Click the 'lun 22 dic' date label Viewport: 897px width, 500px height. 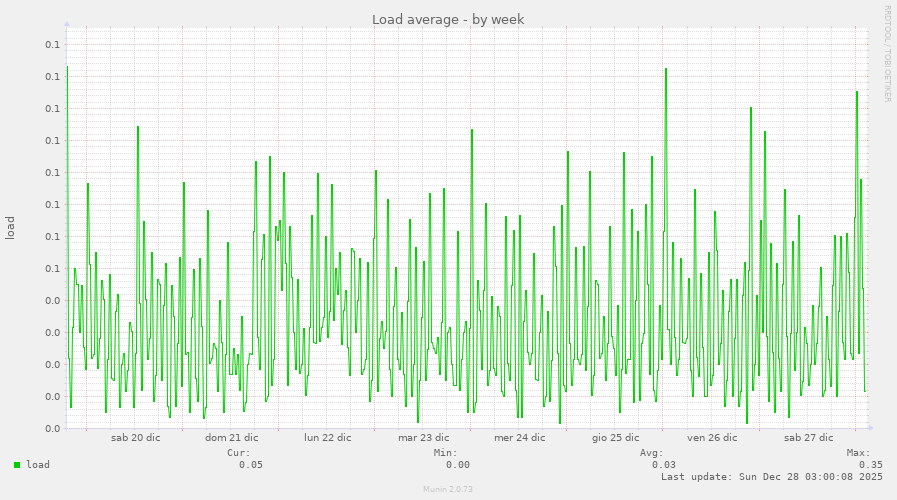[x=328, y=438]
